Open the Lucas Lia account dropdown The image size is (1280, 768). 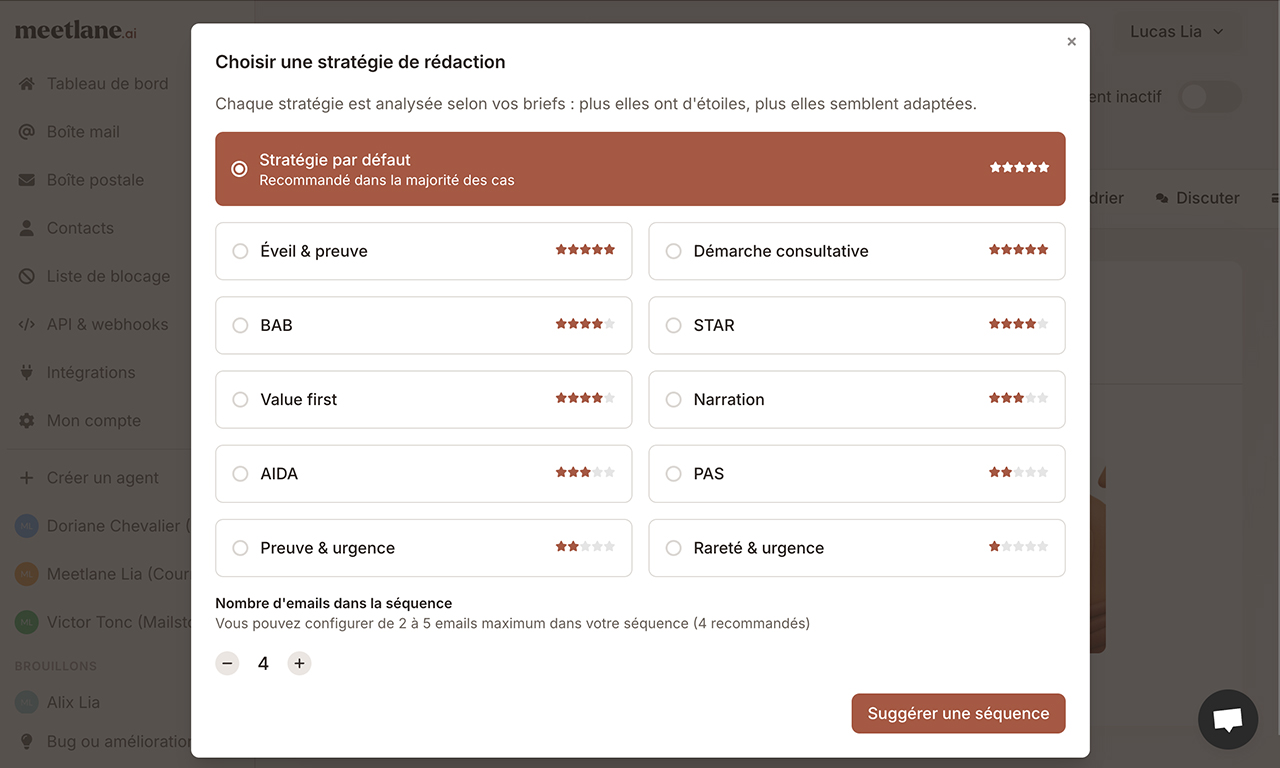1177,31
